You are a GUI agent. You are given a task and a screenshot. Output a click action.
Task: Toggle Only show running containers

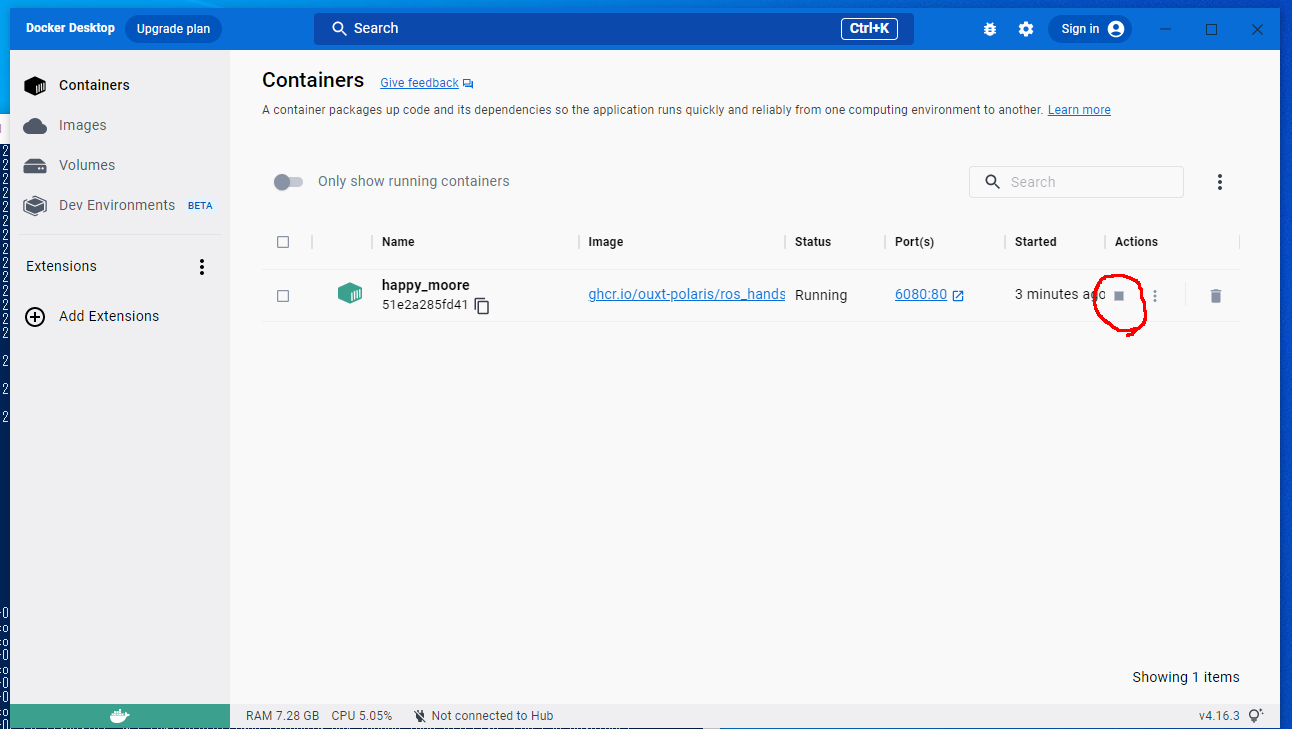click(x=288, y=182)
